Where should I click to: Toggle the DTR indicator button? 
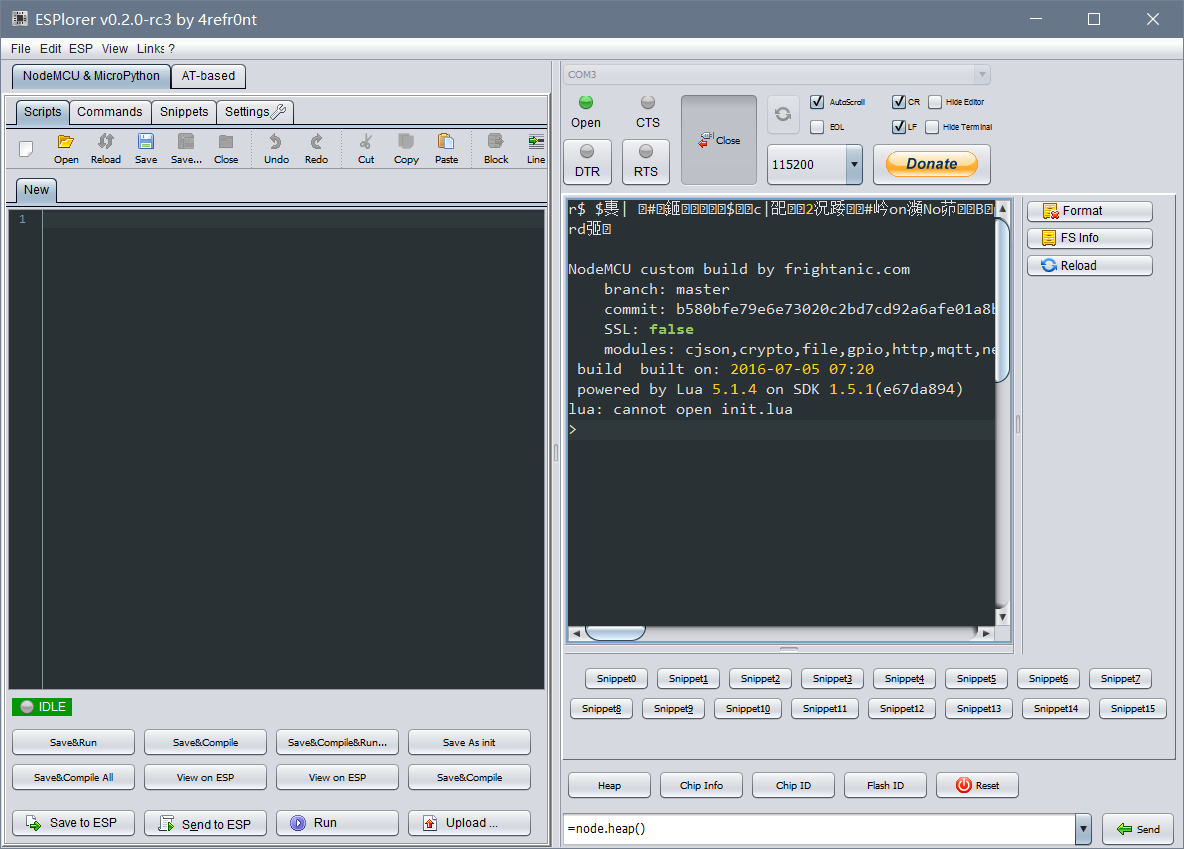[x=587, y=161]
